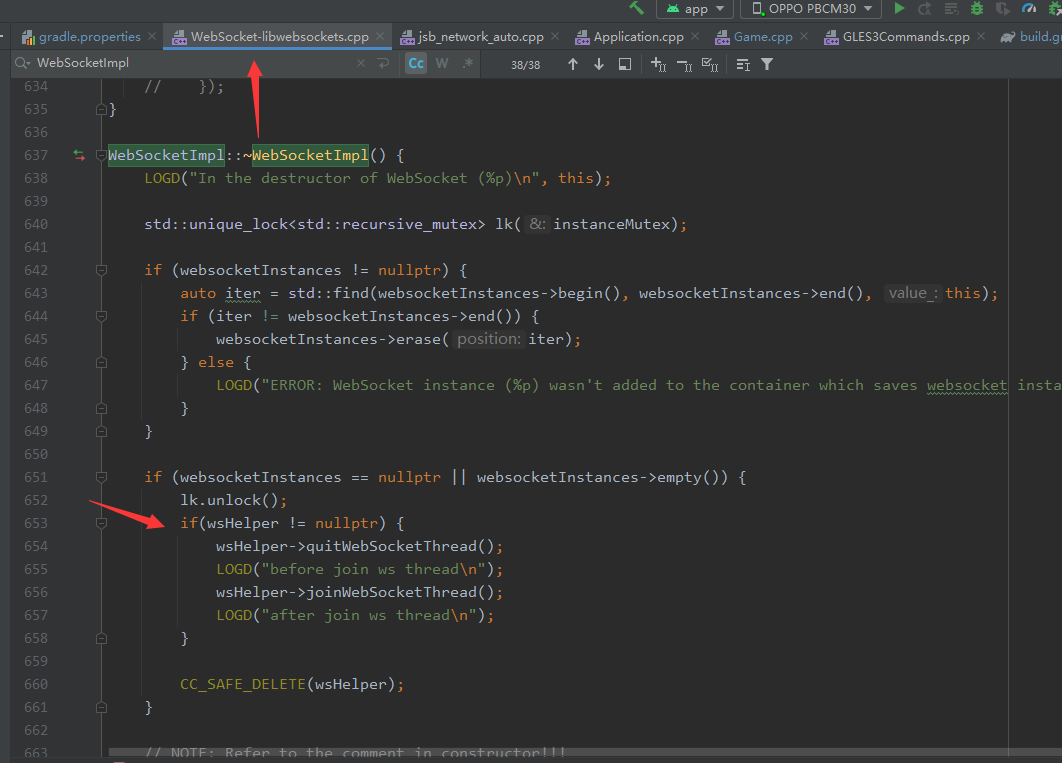Click the search magnifier history icon
The width and height of the screenshot is (1062, 763).
(x=22, y=63)
